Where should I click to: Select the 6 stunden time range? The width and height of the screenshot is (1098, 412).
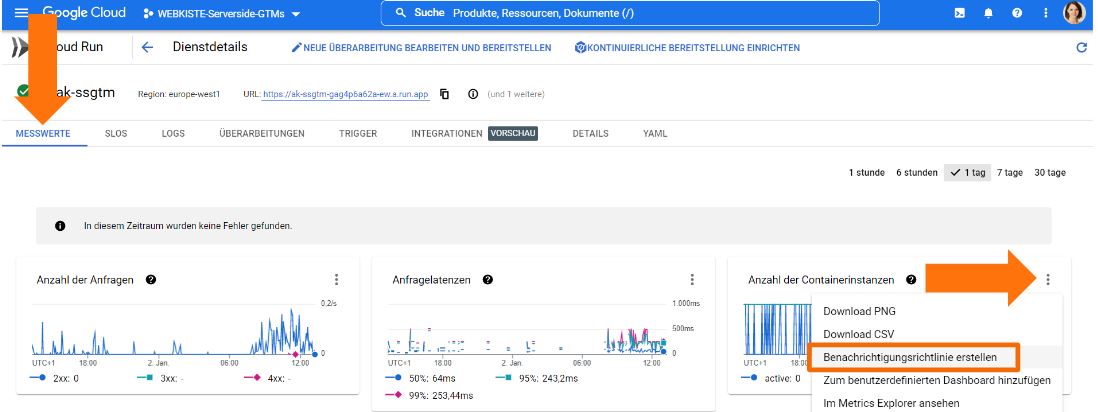pyautogui.click(x=917, y=172)
